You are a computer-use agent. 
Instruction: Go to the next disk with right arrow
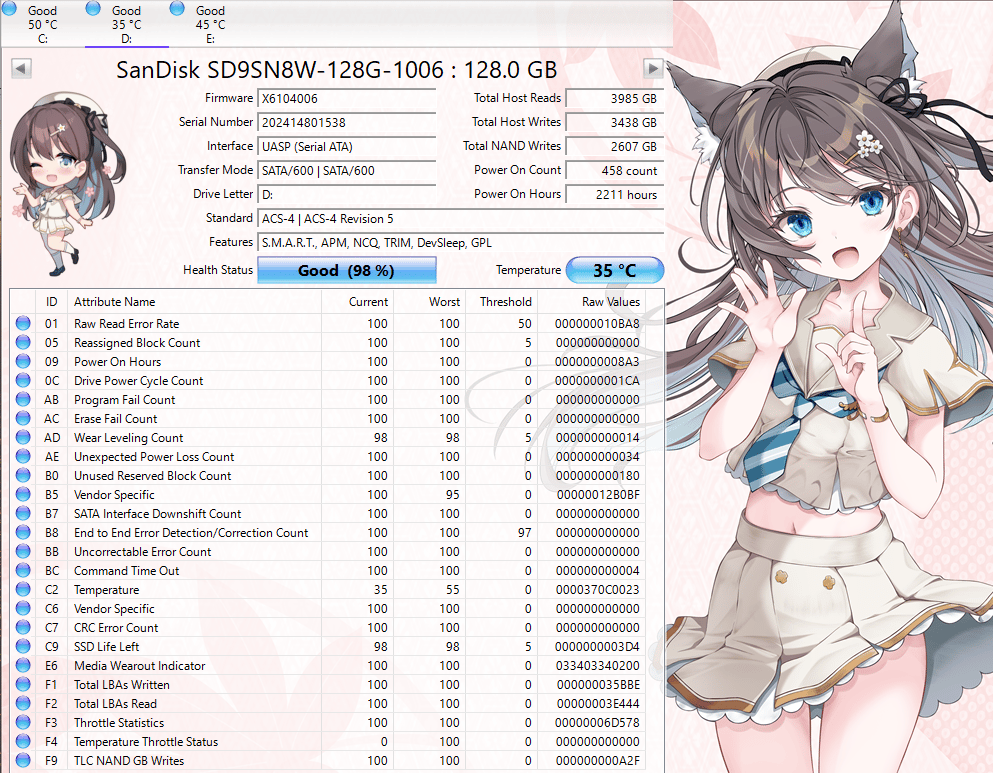(653, 68)
